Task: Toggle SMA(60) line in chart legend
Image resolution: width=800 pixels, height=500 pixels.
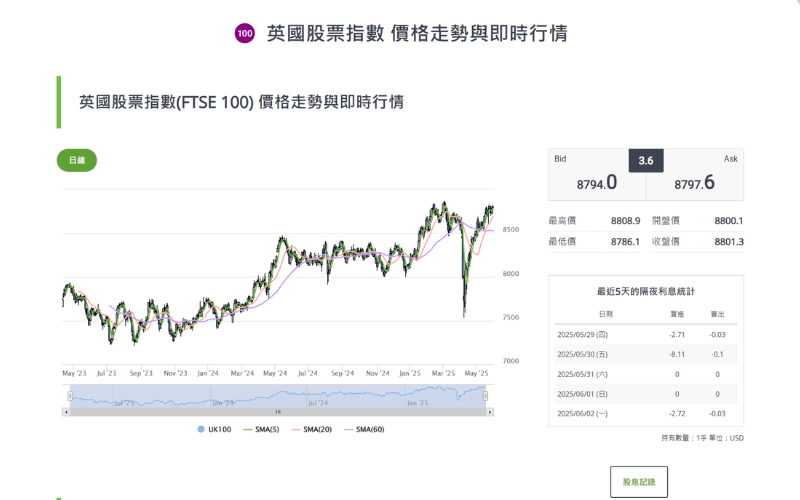Action: (363, 429)
